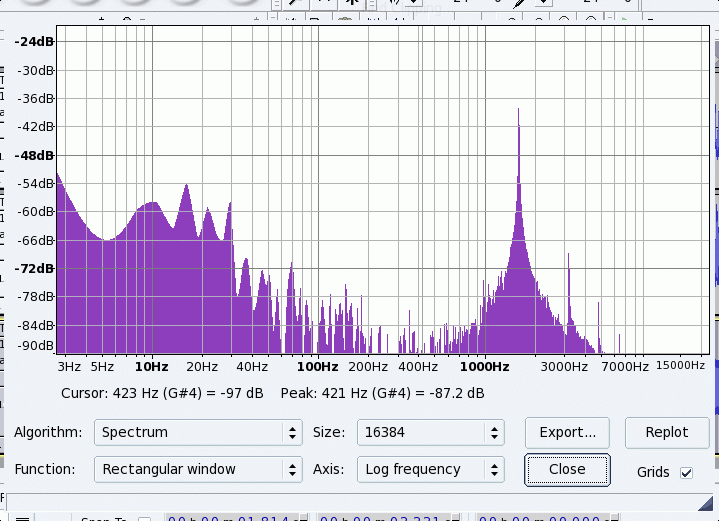The width and height of the screenshot is (719, 521).
Task: Click the 100Hz label on frequency axis
Action: click(x=318, y=367)
